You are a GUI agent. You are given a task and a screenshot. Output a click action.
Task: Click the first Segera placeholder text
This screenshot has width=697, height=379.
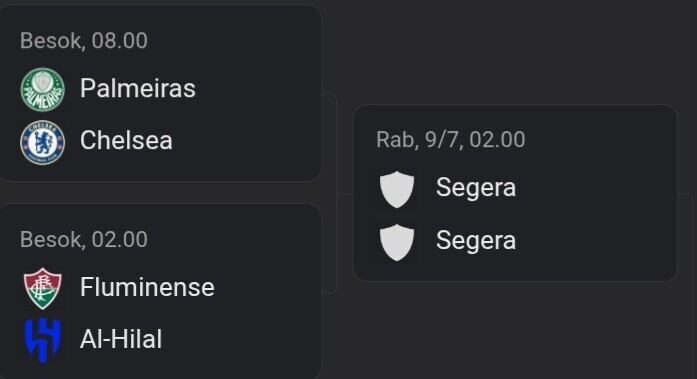pyautogui.click(x=476, y=188)
